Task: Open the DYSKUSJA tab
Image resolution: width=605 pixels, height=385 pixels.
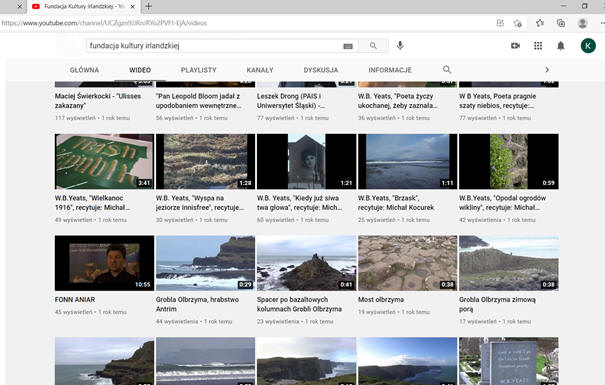Action: [x=321, y=70]
